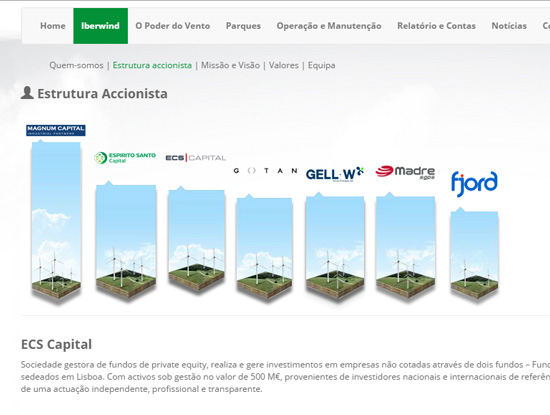550x415 pixels.
Task: Select the GOTAN wind farm column
Action: click(264, 247)
